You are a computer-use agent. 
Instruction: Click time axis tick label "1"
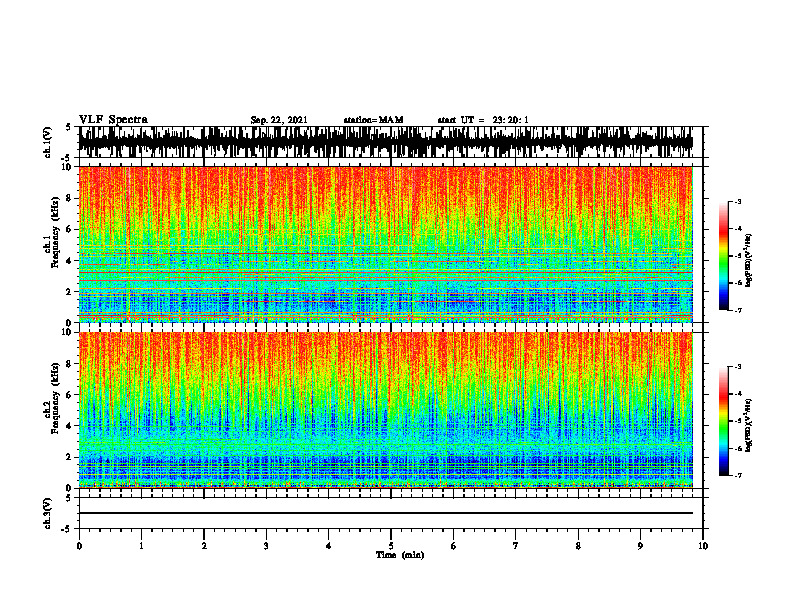click(141, 546)
